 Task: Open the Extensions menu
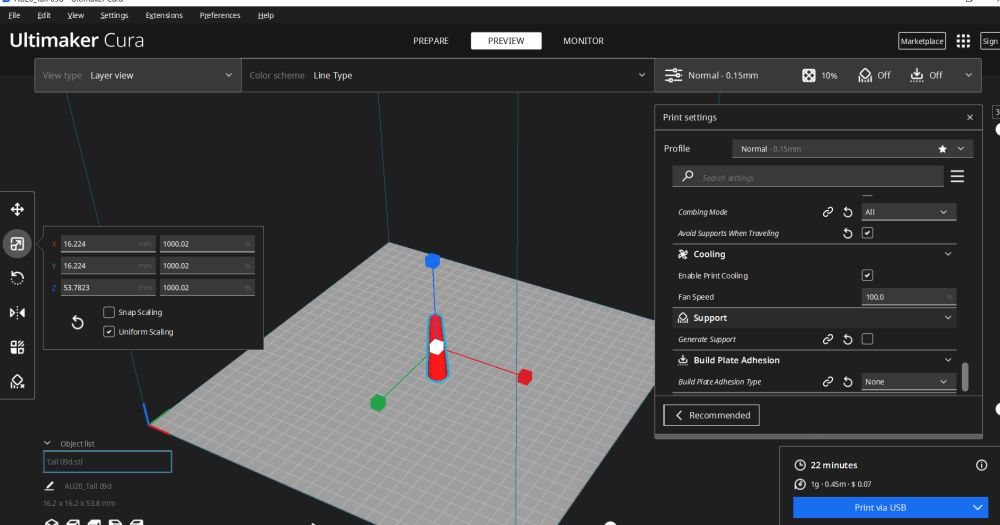coord(164,15)
